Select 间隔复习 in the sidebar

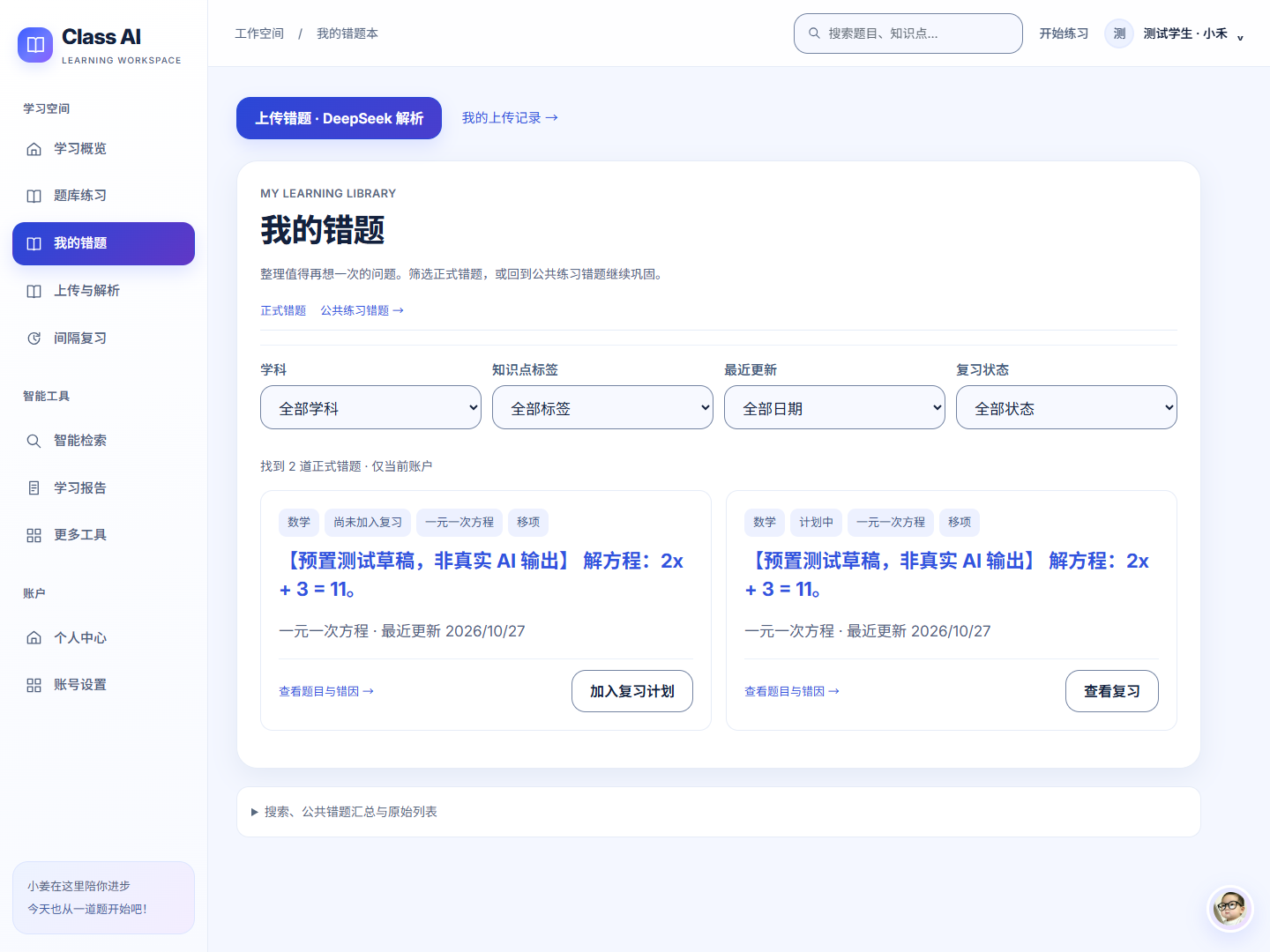click(x=103, y=338)
